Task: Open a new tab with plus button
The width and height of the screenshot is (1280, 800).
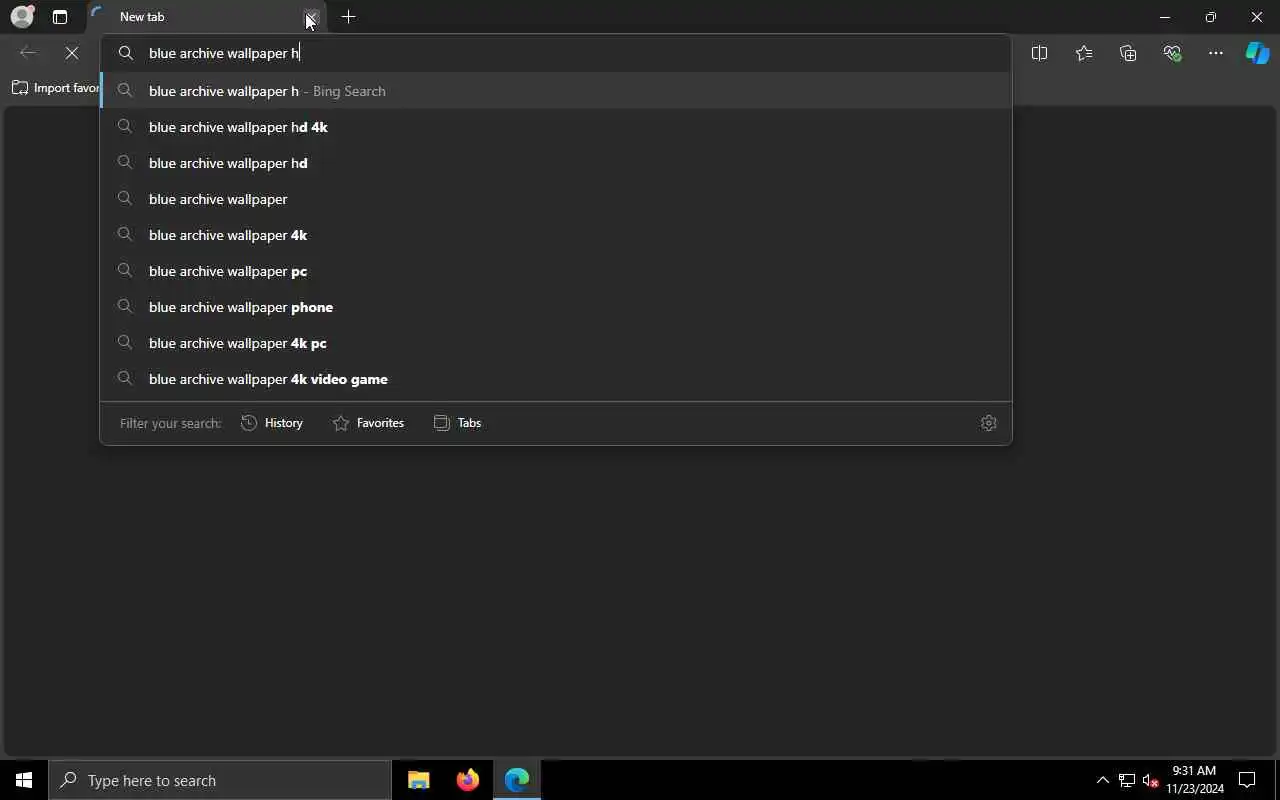Action: [348, 17]
